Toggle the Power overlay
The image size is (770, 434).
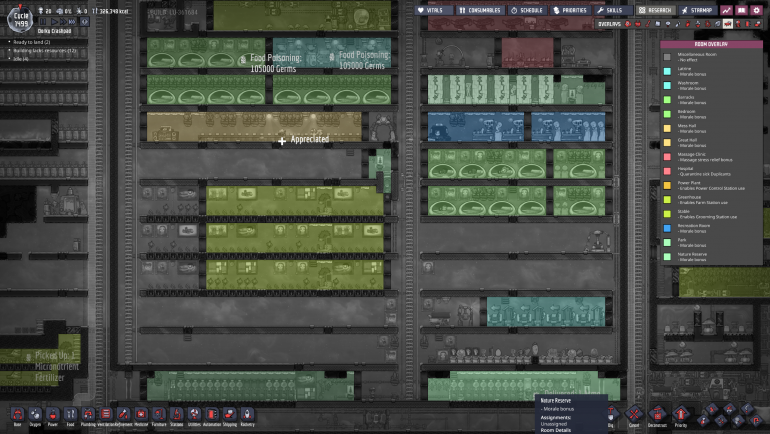pyautogui.click(x=638, y=24)
